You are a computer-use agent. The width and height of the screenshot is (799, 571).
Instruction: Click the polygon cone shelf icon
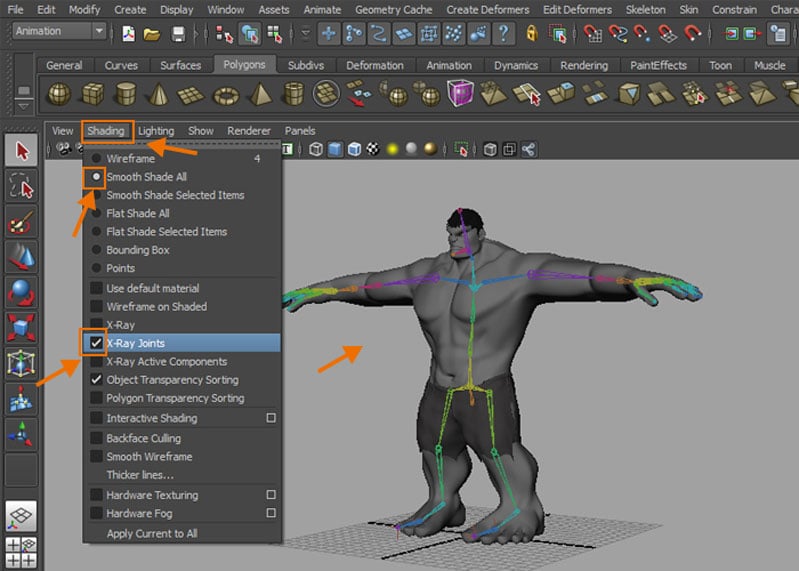point(157,95)
